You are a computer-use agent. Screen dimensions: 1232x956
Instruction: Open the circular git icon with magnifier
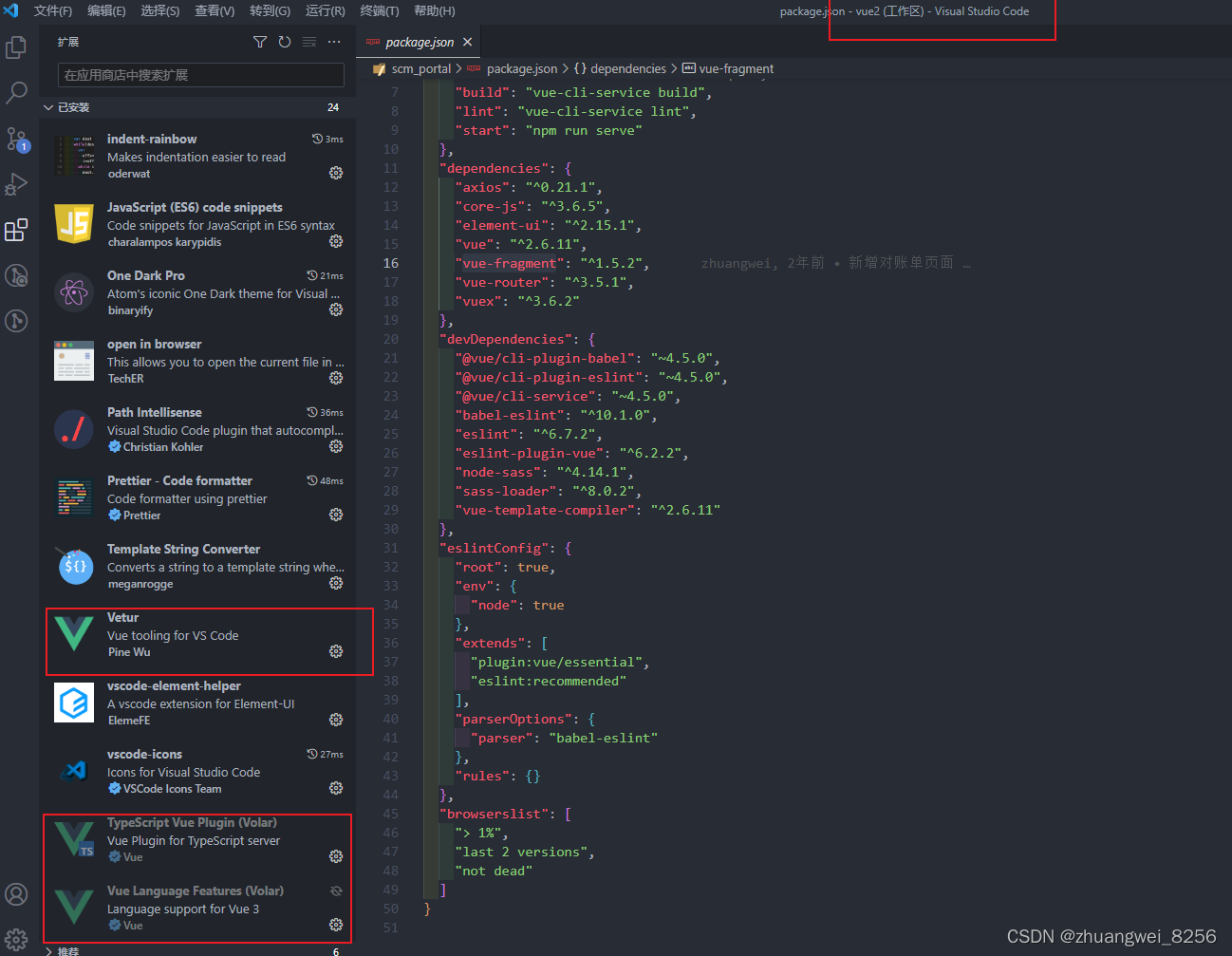pos(16,275)
